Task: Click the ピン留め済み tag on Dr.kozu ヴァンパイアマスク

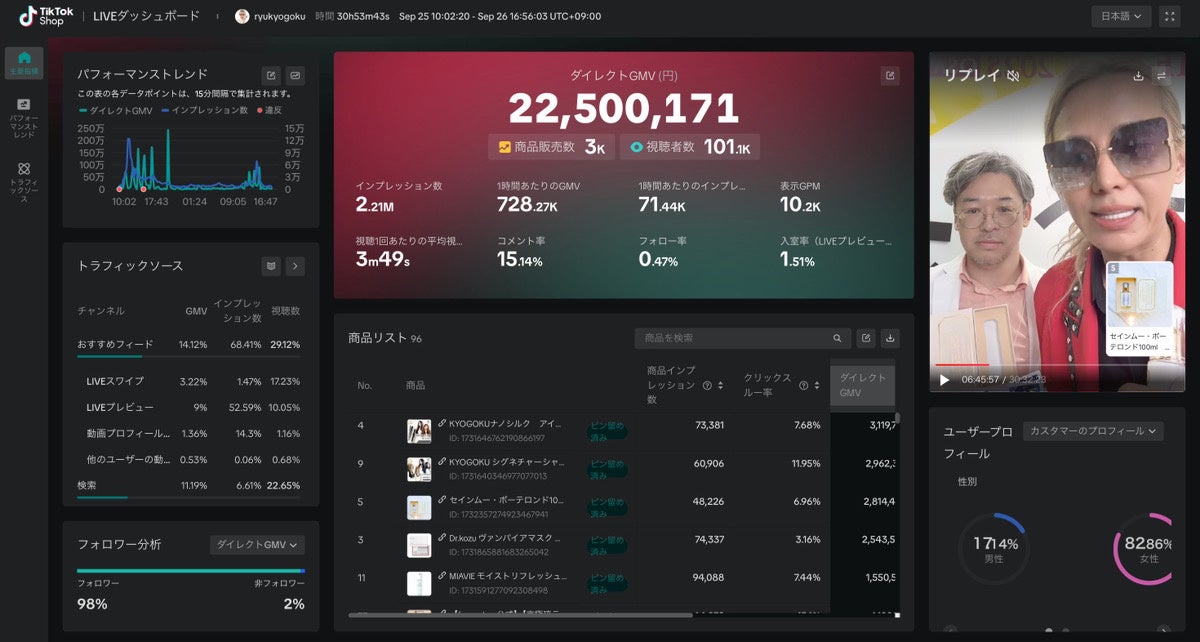Action: (x=607, y=544)
